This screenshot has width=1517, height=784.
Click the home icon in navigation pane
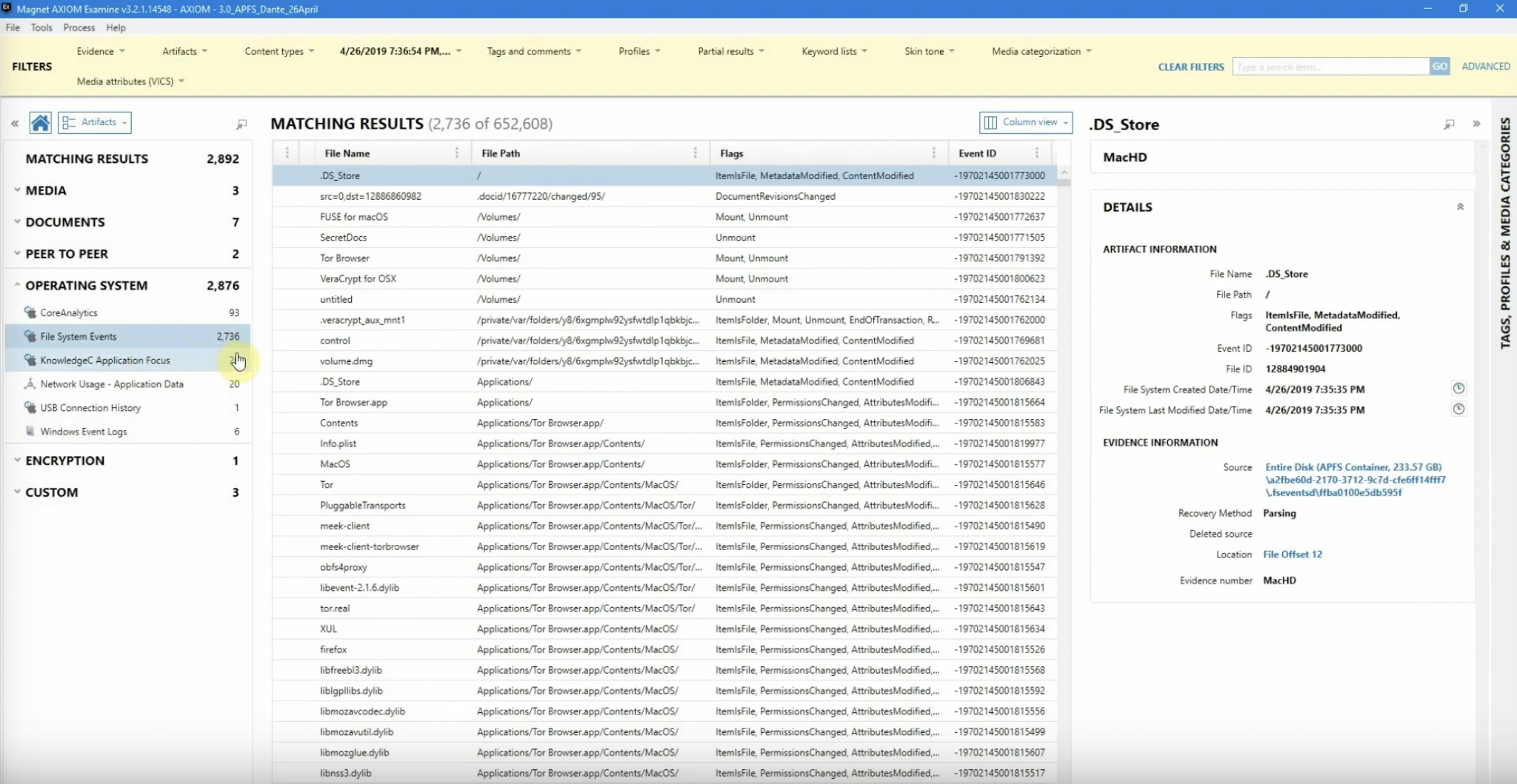click(x=40, y=123)
